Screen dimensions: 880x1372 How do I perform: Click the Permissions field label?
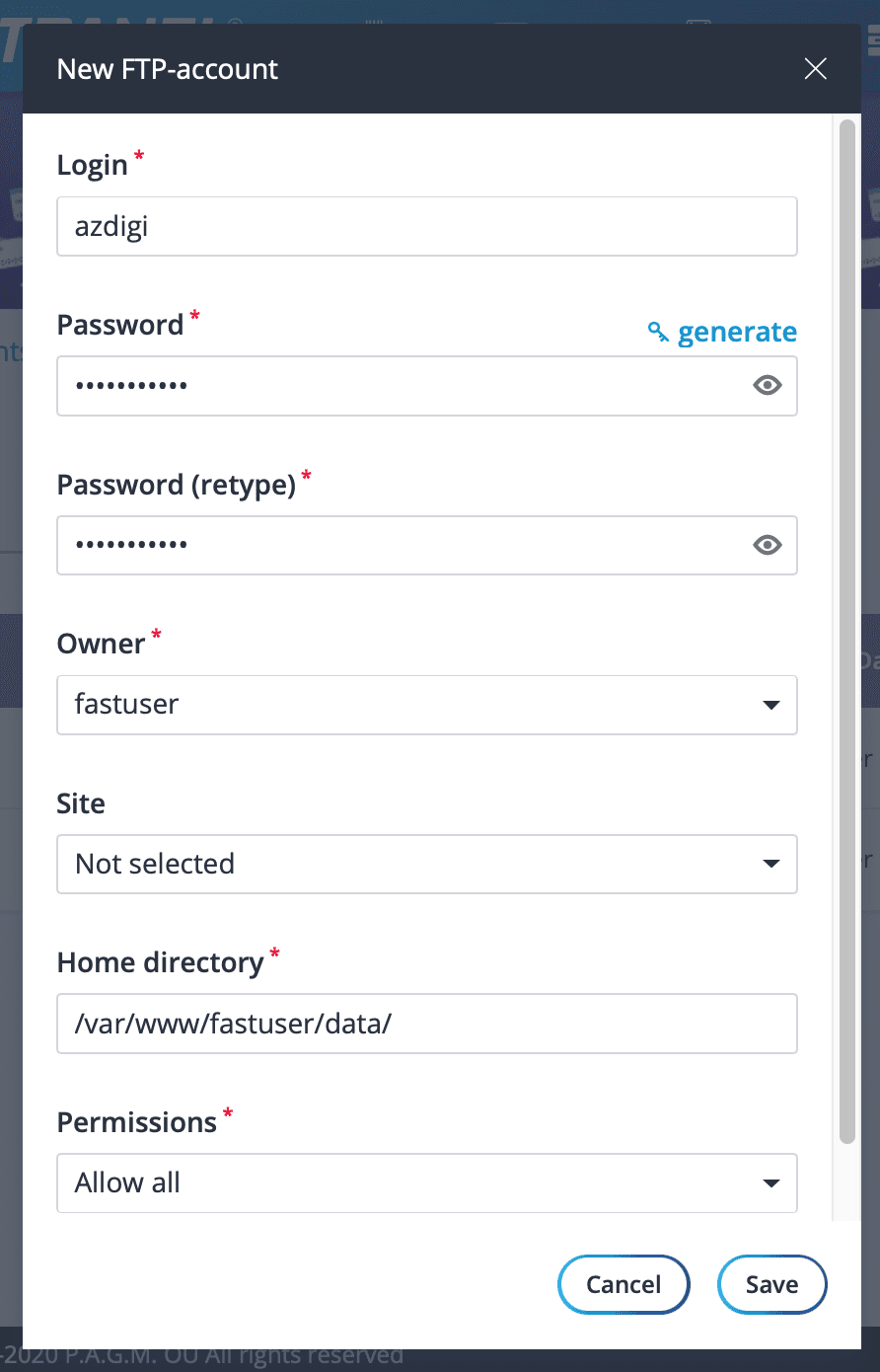point(136,1122)
